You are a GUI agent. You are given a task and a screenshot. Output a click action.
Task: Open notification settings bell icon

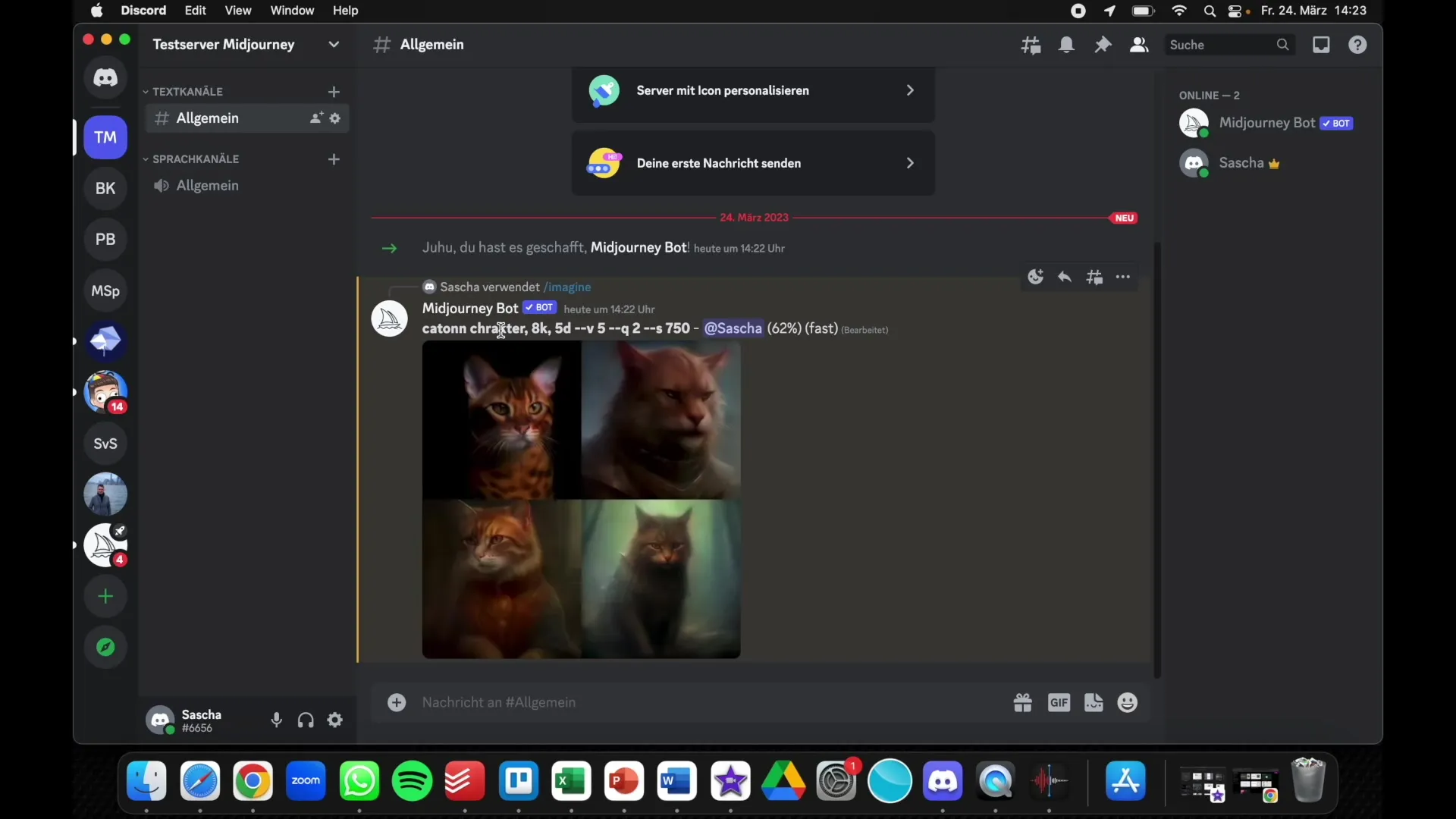1067,45
